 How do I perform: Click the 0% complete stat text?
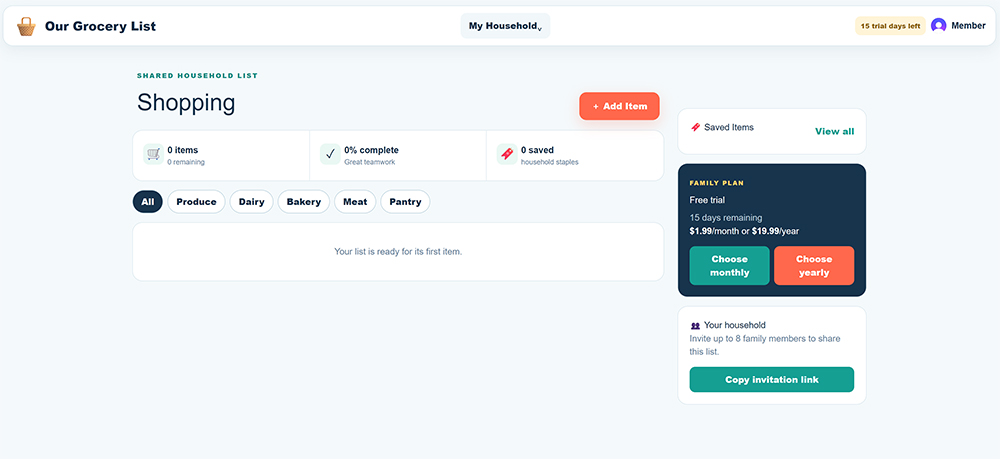(x=371, y=150)
